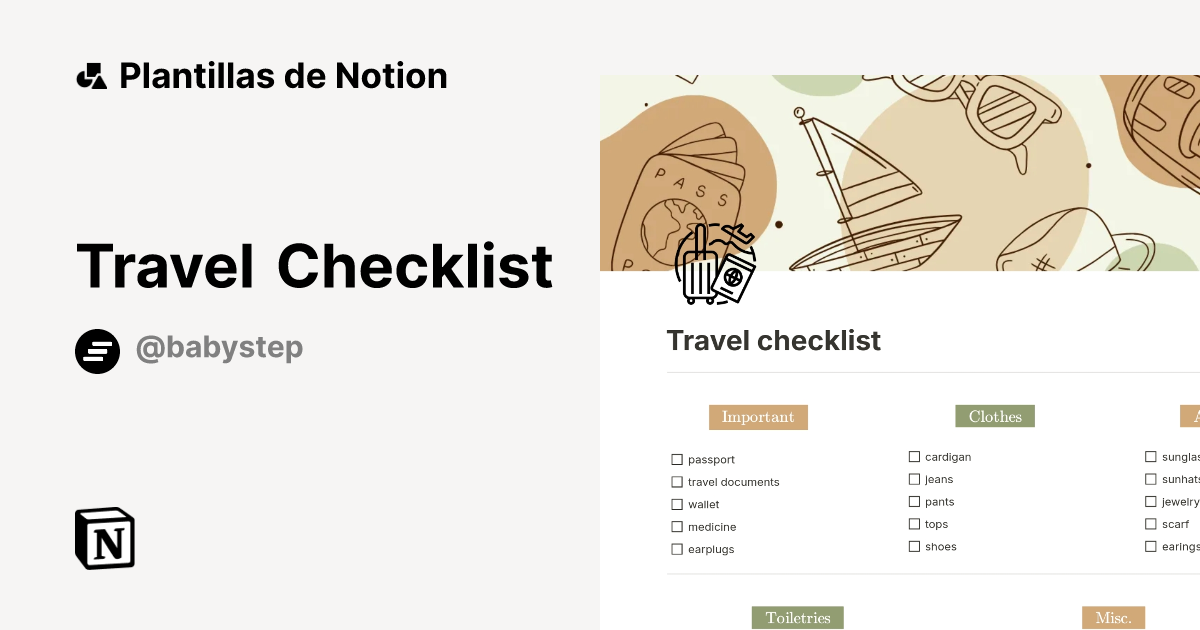
Task: Check the jewelry checkbox
Action: 1151,501
